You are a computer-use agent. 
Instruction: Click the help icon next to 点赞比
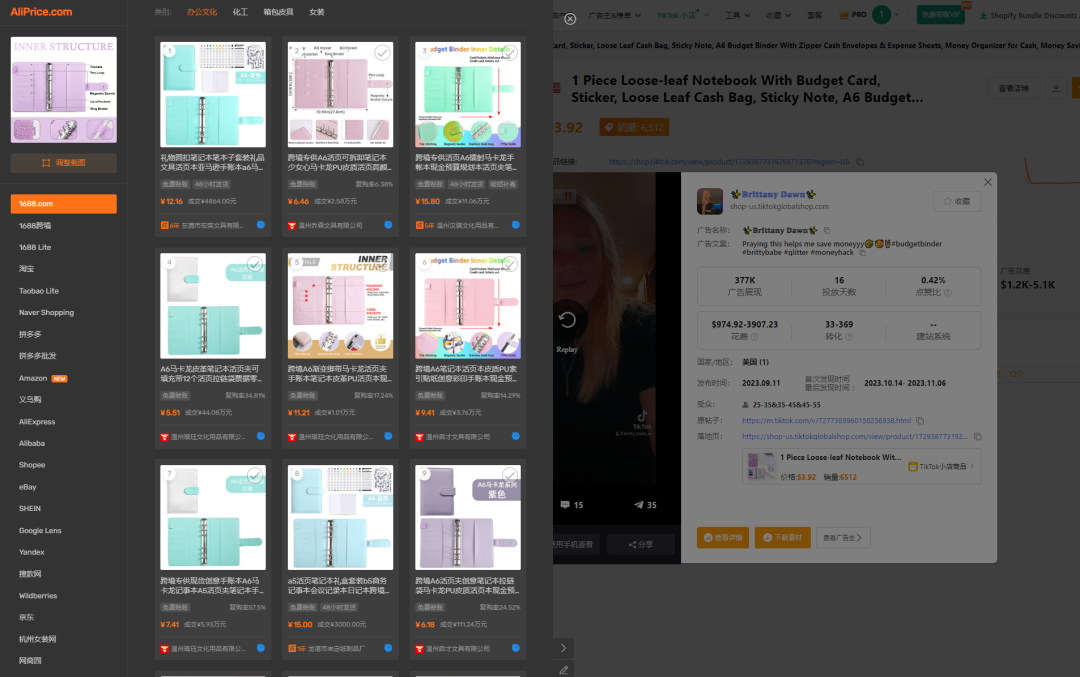click(948, 292)
